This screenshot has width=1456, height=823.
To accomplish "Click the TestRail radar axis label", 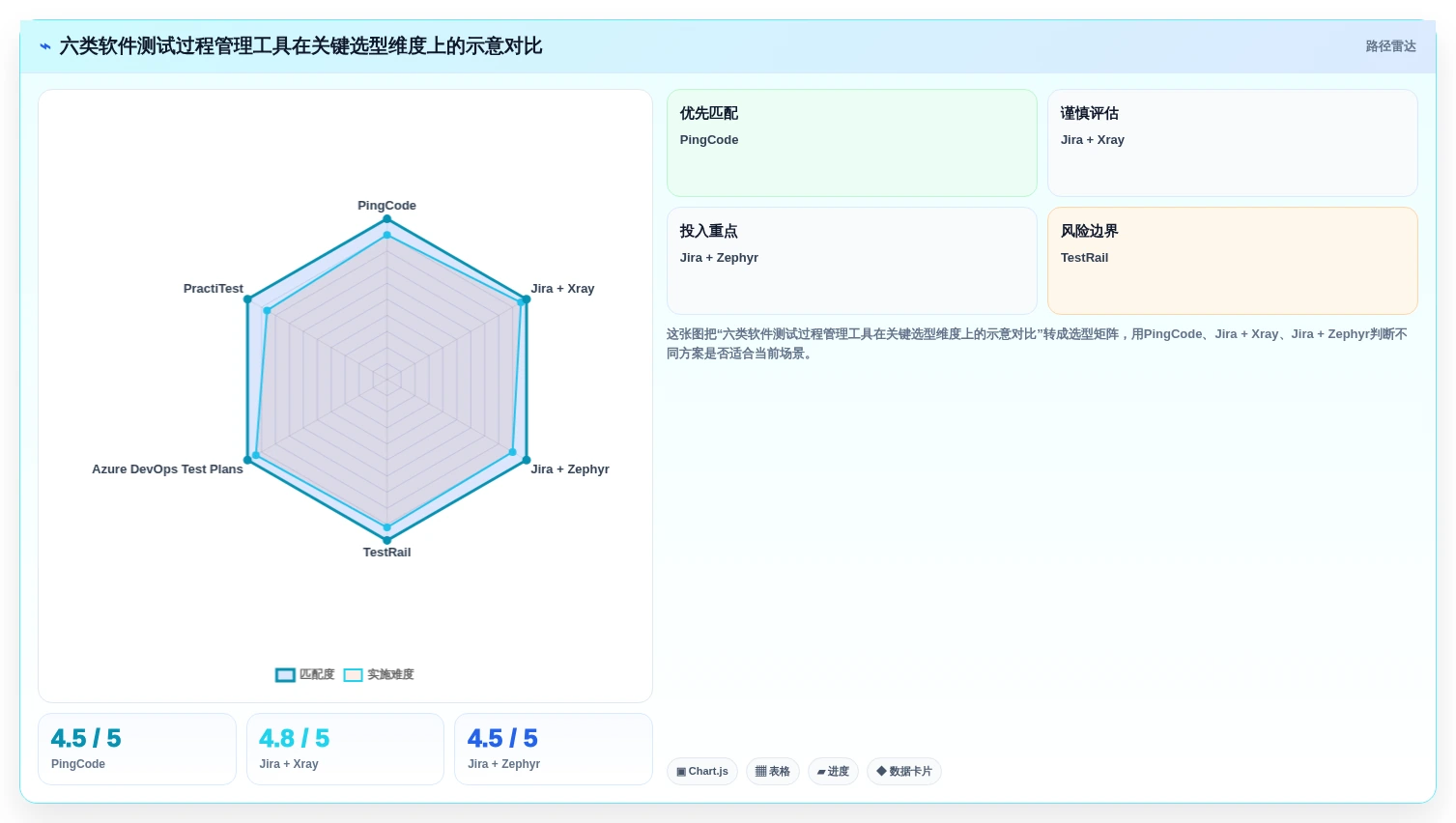I will tap(386, 553).
